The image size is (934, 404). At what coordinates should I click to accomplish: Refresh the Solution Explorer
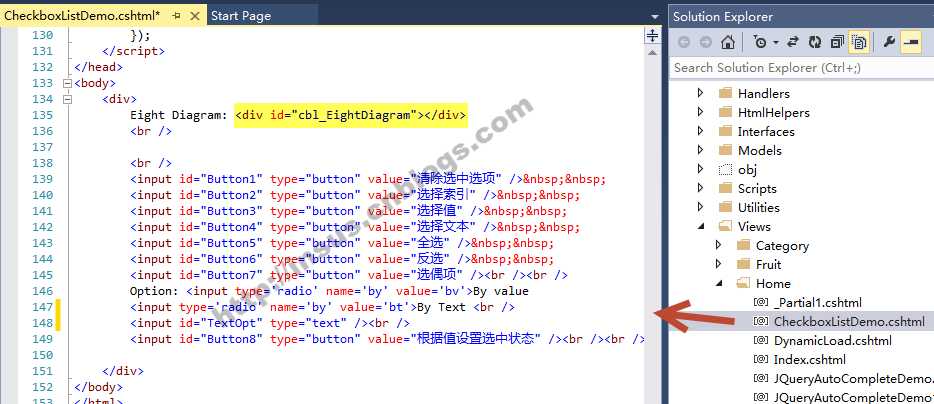point(815,42)
